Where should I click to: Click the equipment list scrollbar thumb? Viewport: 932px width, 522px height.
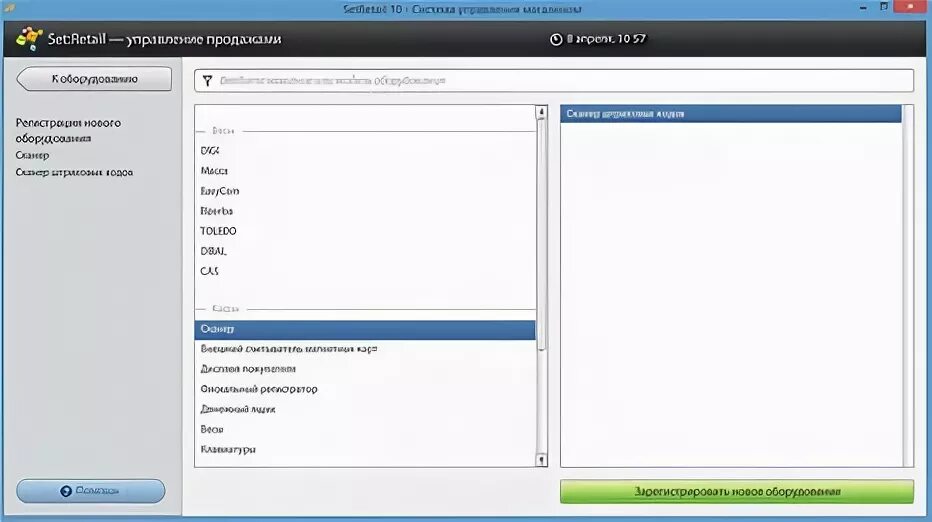point(541,234)
